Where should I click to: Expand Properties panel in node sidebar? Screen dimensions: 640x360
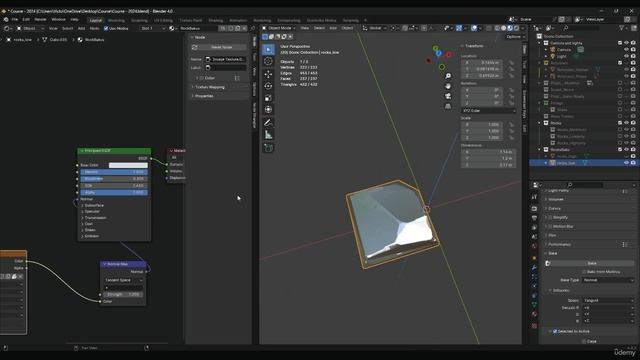(204, 96)
